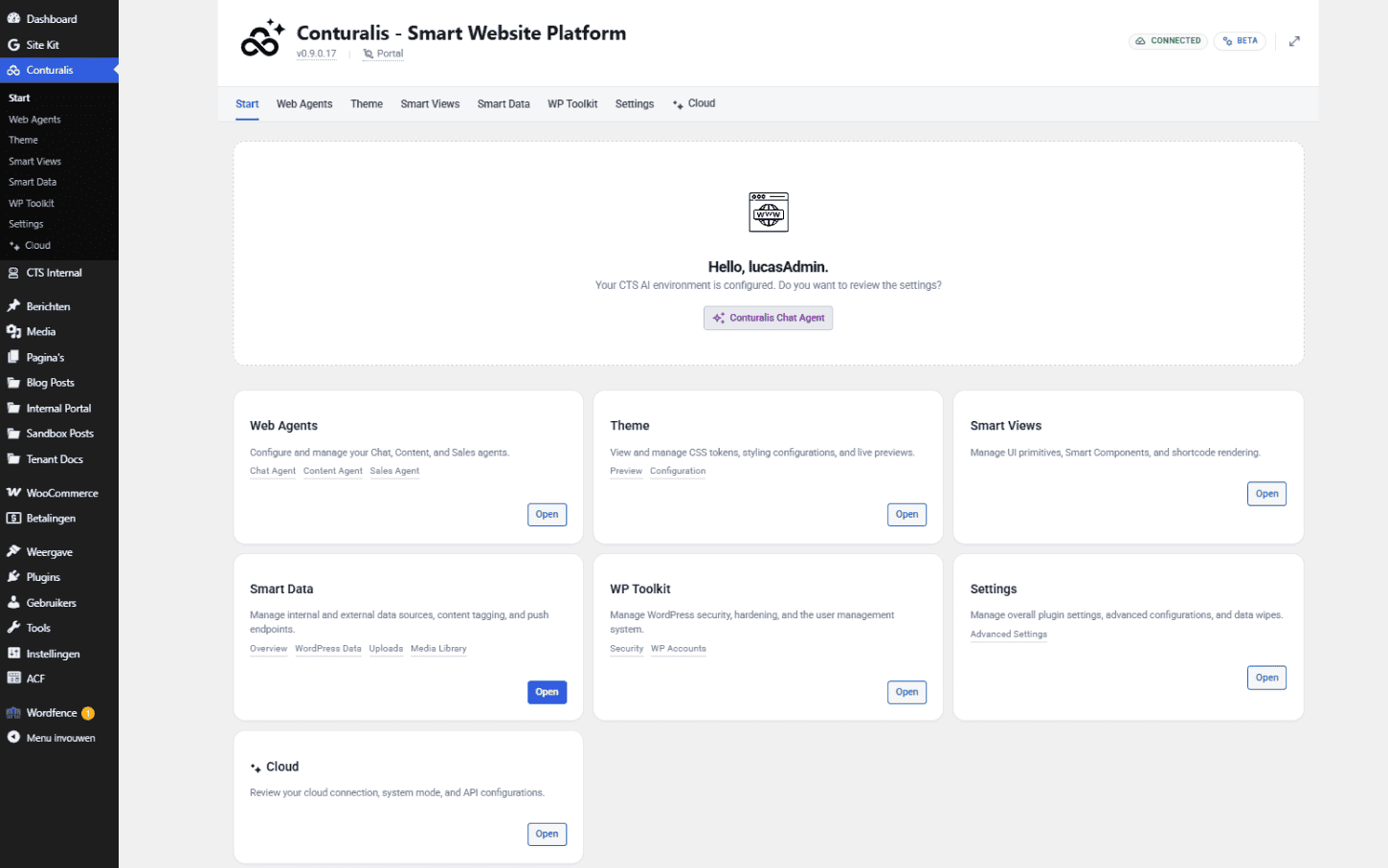Click the Wordfence shield icon
Screen dimensions: 1388x868
click(x=13, y=713)
